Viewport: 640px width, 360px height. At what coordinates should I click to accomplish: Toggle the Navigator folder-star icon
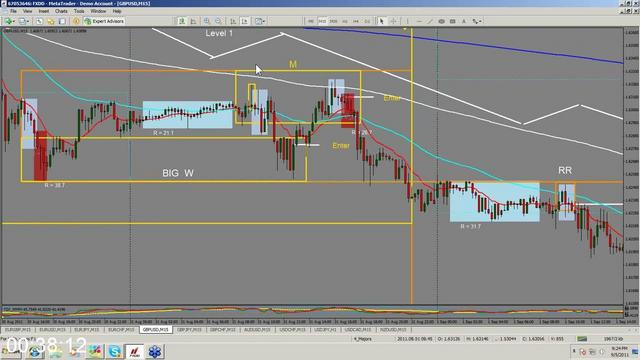51,21
